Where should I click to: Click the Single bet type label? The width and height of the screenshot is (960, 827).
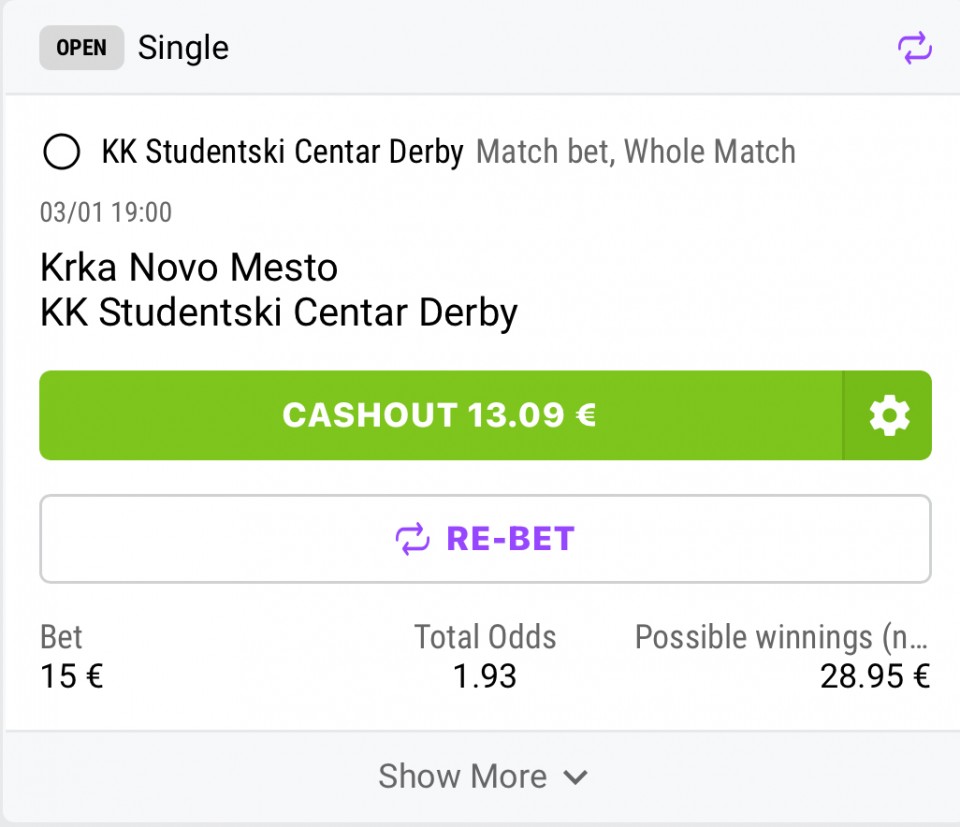(x=183, y=48)
